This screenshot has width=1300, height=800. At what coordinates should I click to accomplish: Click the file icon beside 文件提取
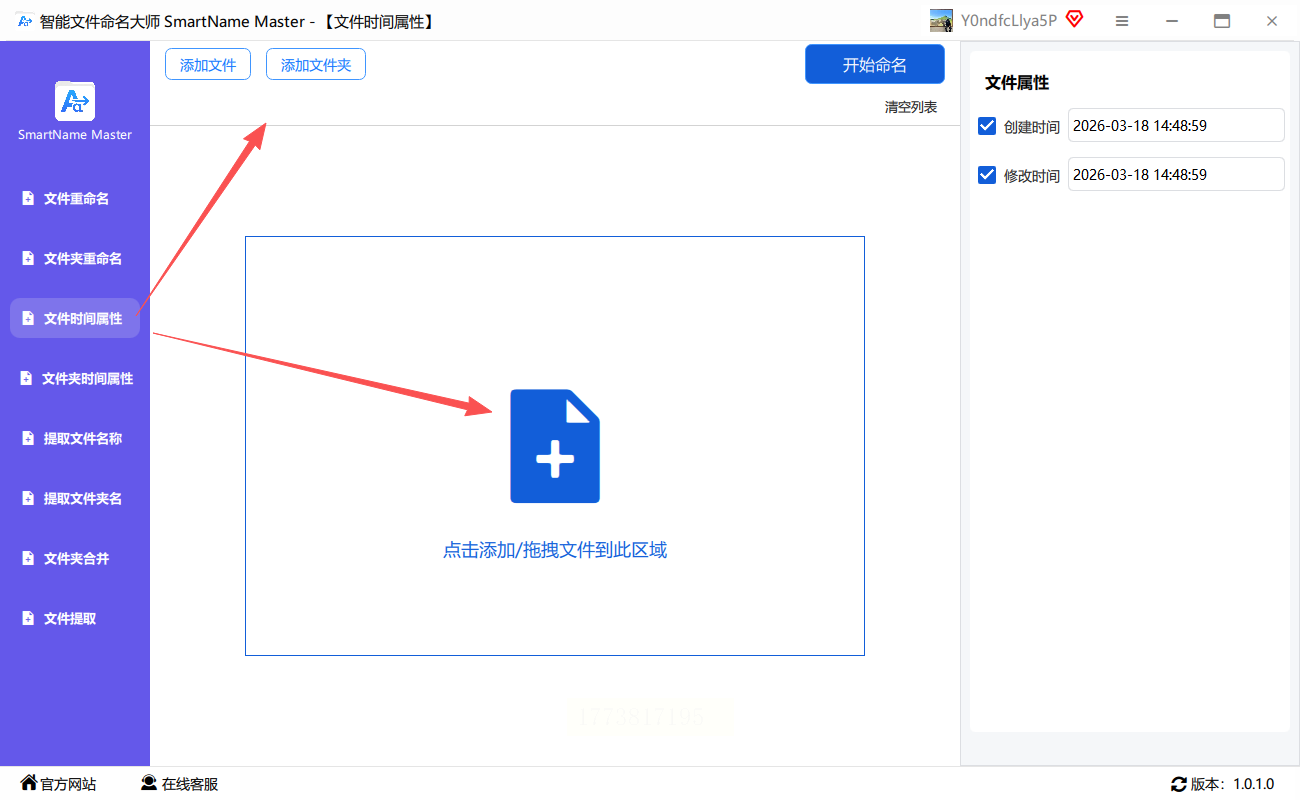(x=28, y=618)
